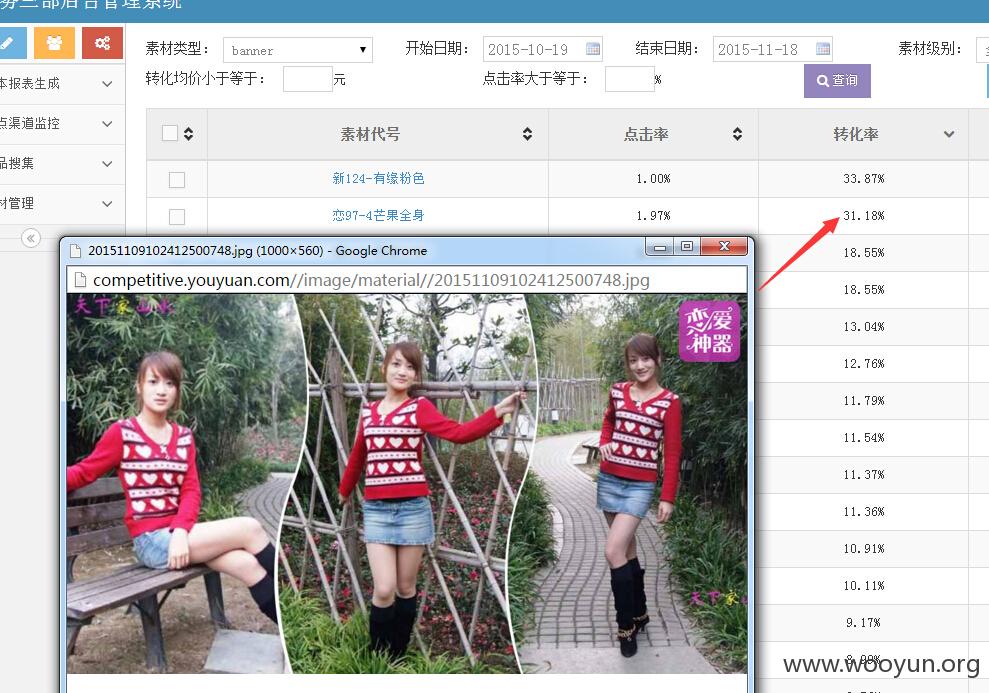989x693 pixels.
Task: Click the 11.54% conversion rate cell
Action: tap(863, 438)
